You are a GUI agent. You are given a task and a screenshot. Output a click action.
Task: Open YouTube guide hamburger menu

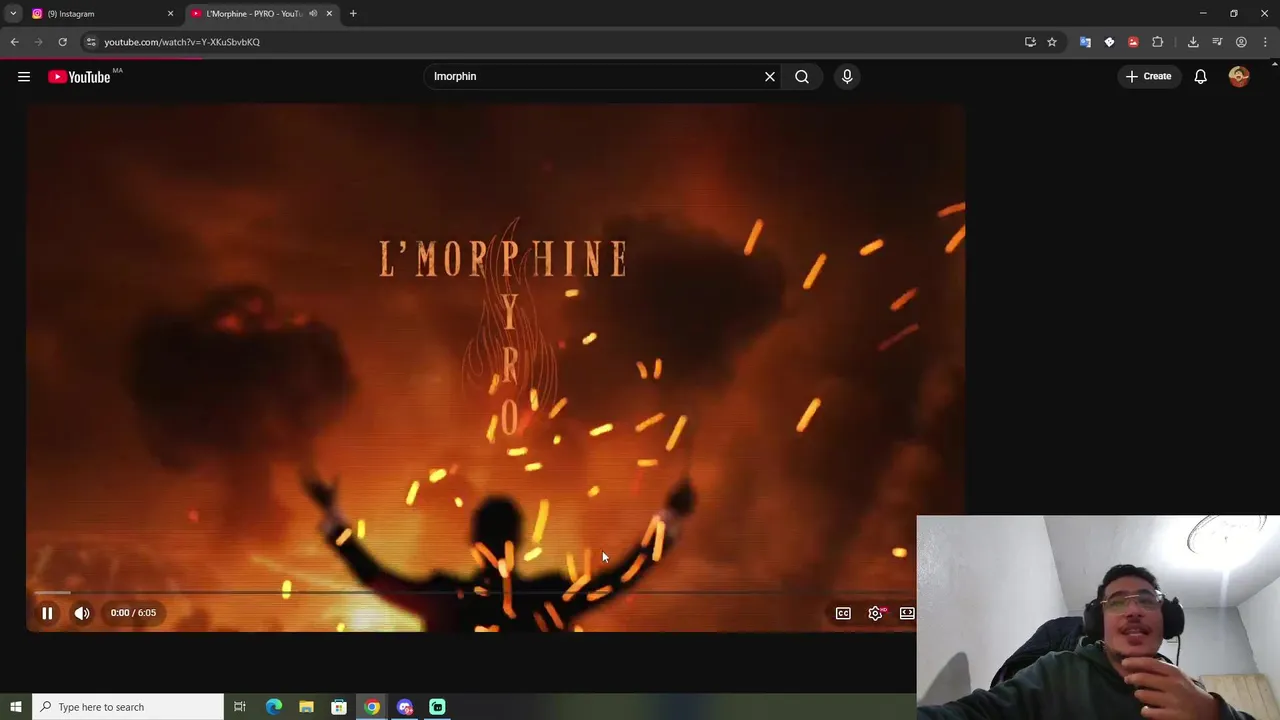pos(24,77)
